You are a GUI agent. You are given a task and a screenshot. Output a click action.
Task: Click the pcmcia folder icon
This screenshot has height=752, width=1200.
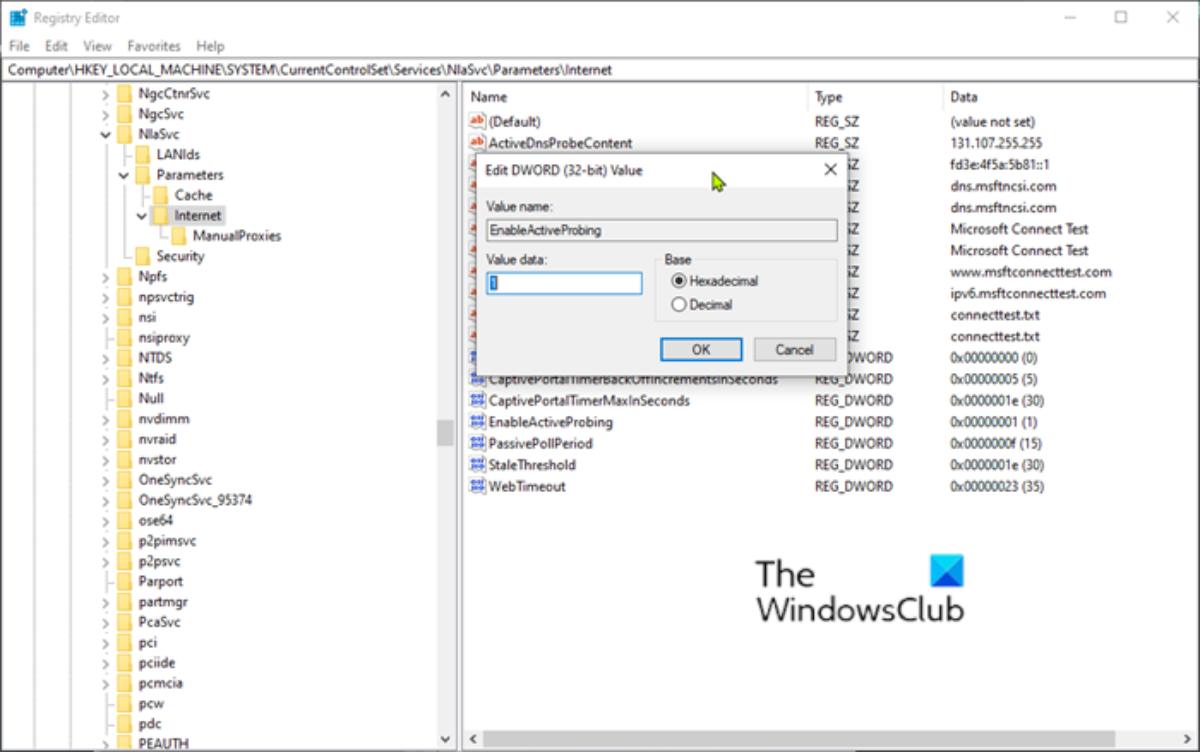tap(124, 683)
